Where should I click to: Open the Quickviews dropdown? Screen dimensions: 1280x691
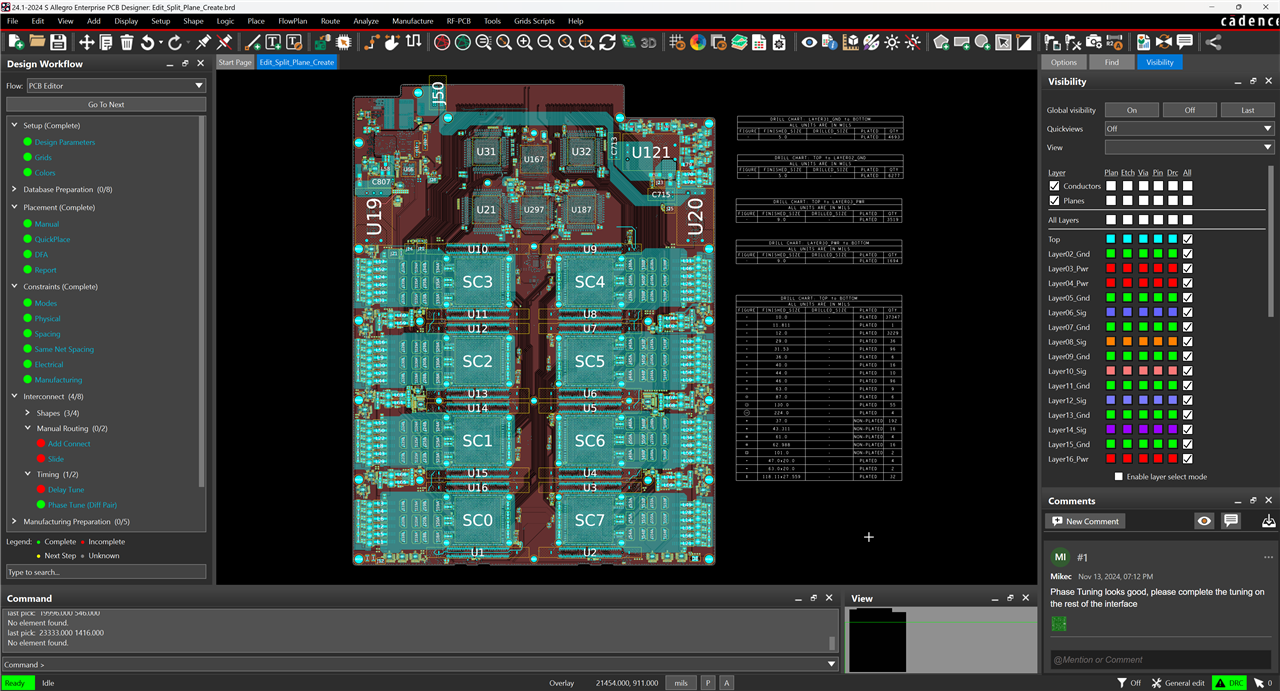tap(1188, 129)
